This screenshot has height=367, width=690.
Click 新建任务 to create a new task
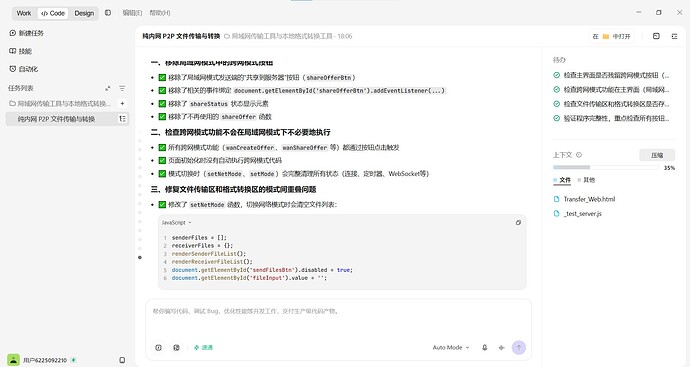[x=26, y=33]
